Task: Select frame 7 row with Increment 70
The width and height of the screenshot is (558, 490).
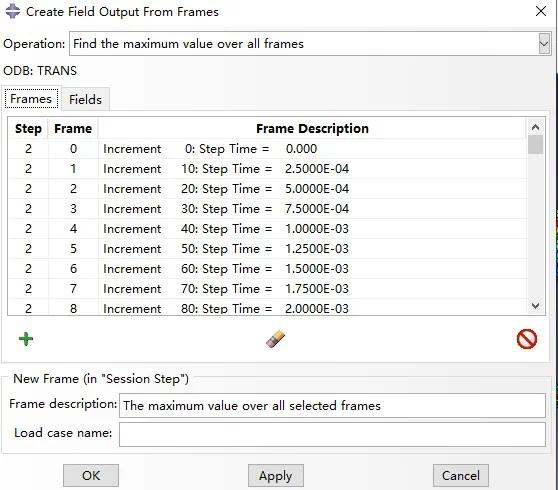Action: point(267,289)
